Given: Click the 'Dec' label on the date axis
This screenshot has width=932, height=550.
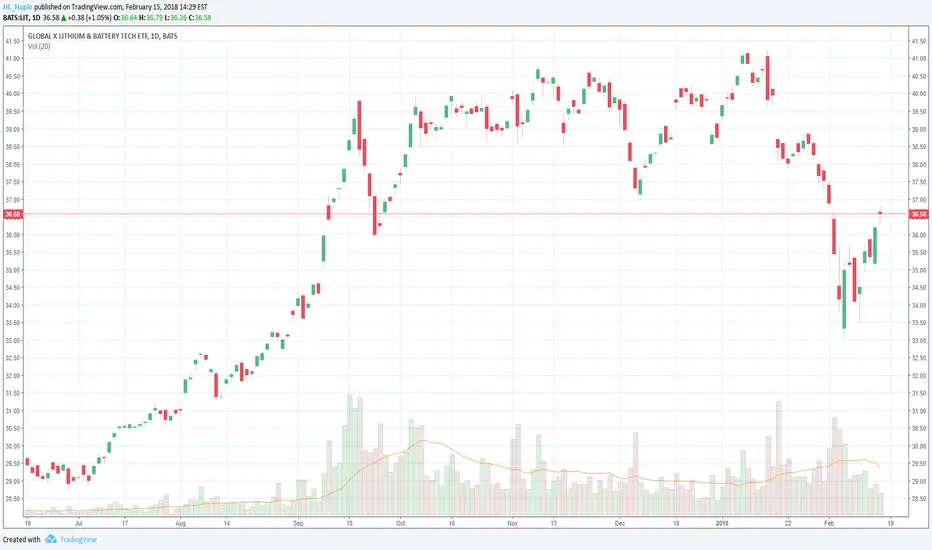Looking at the screenshot, I should pos(620,523).
